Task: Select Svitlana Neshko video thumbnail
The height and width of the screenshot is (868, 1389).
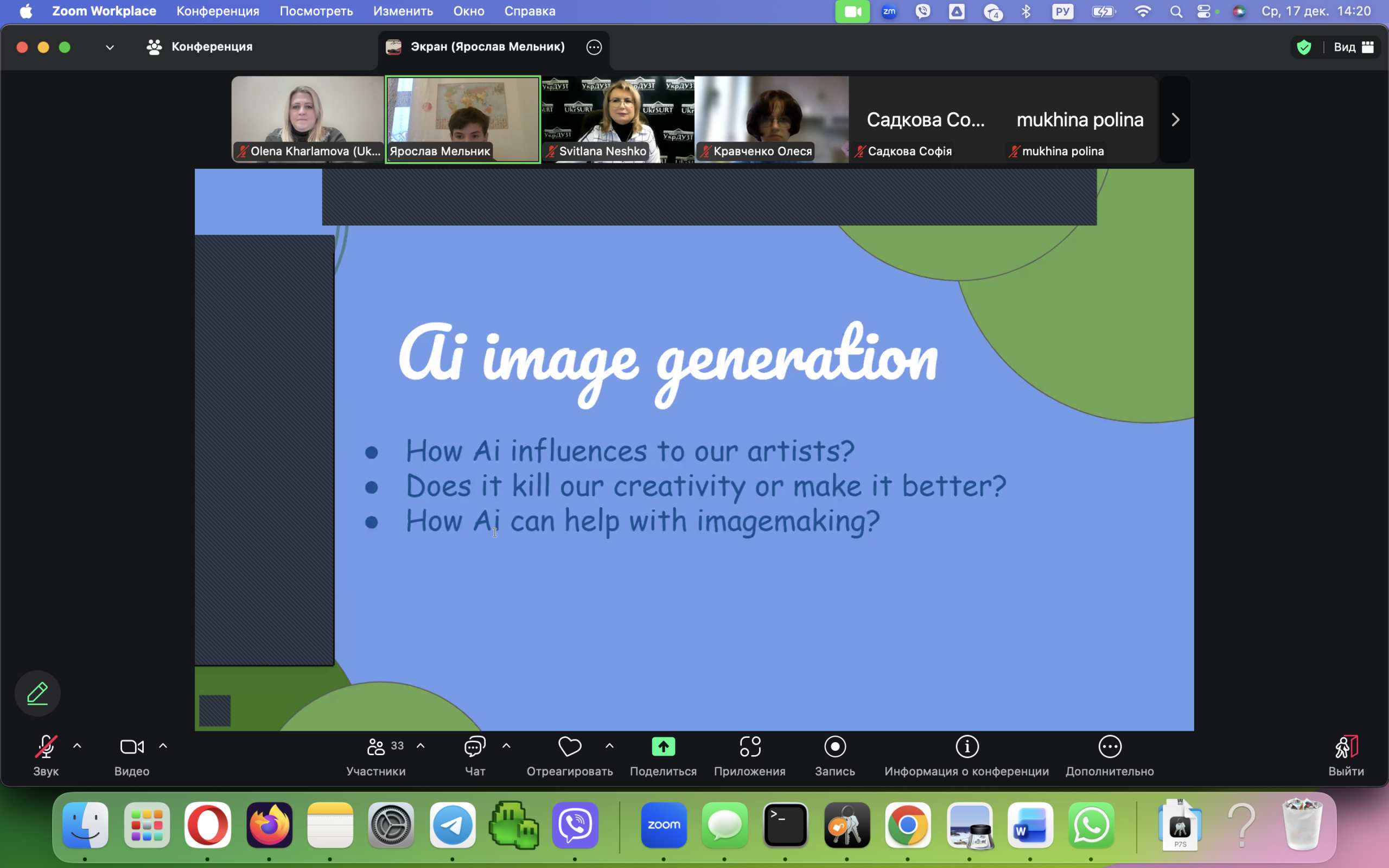Action: 617,119
